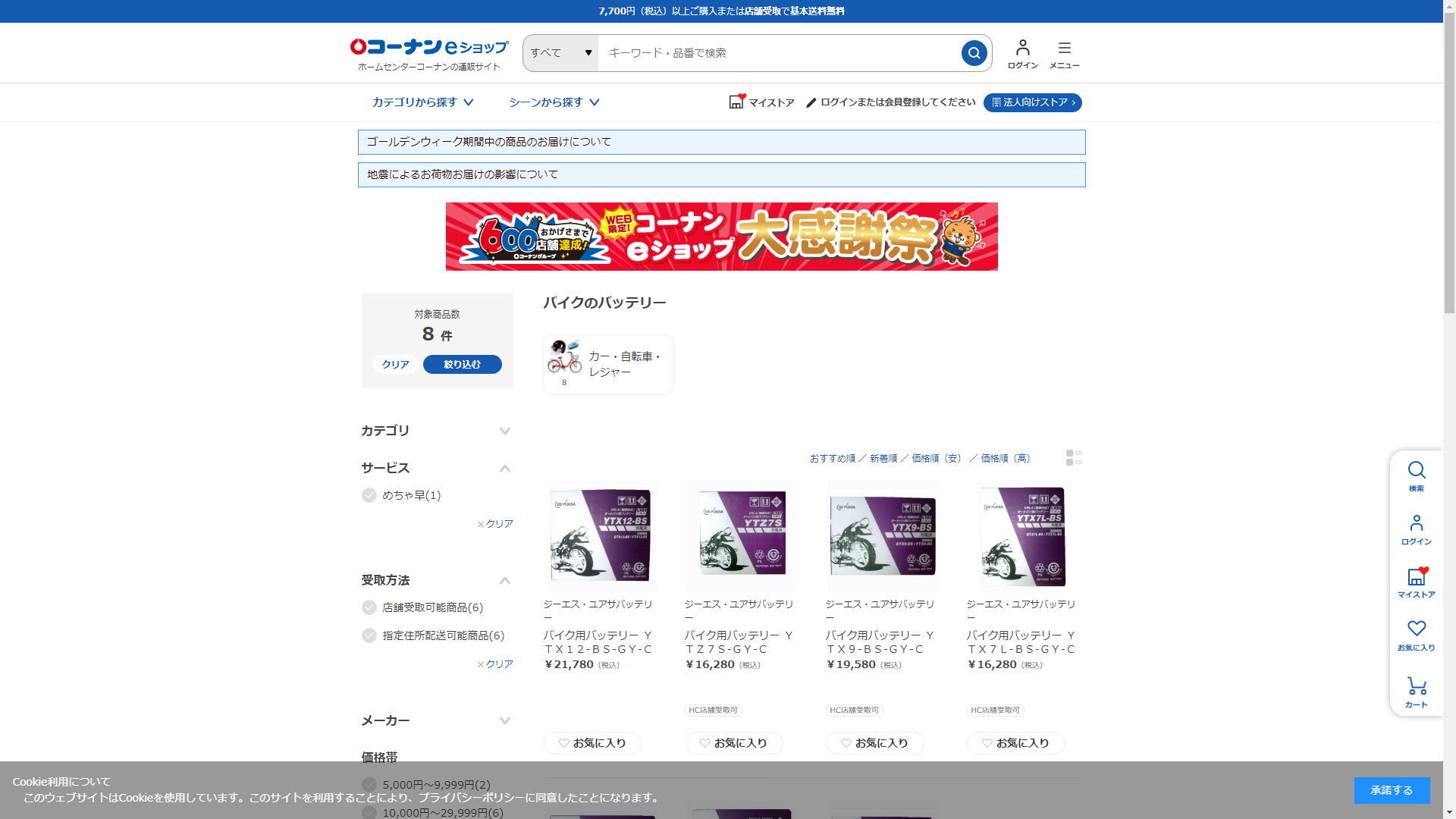Screen dimensions: 1456x819
Task: Check the 店舗受取可能商品 filter
Action: (x=369, y=607)
